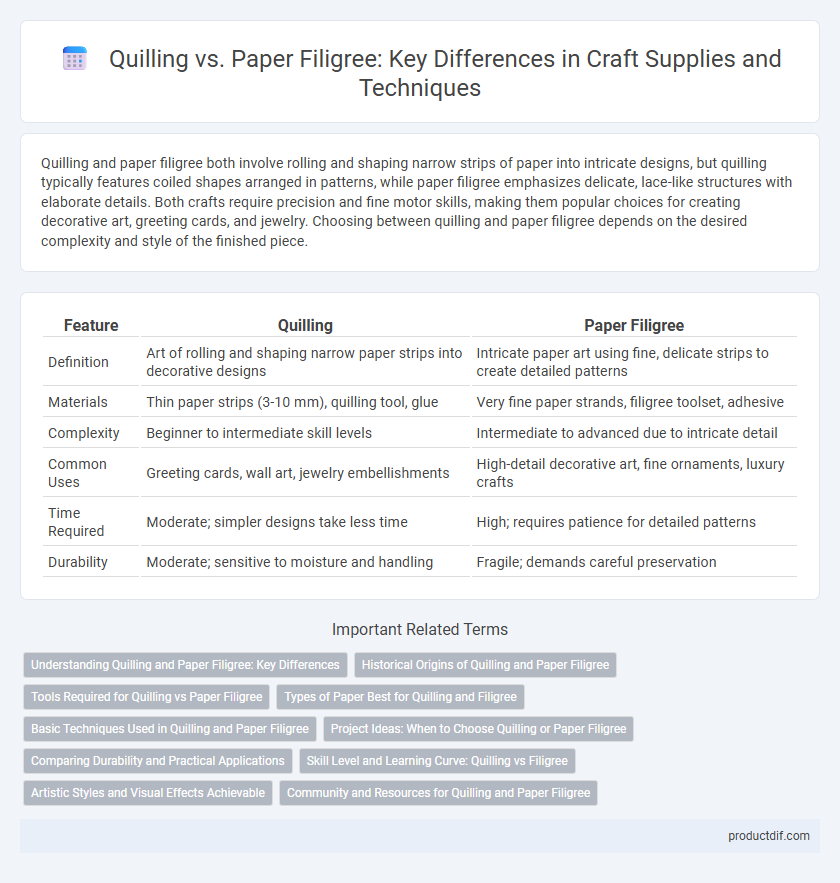
Task: Click the 'Paper Filigree' column header
Action: (634, 325)
